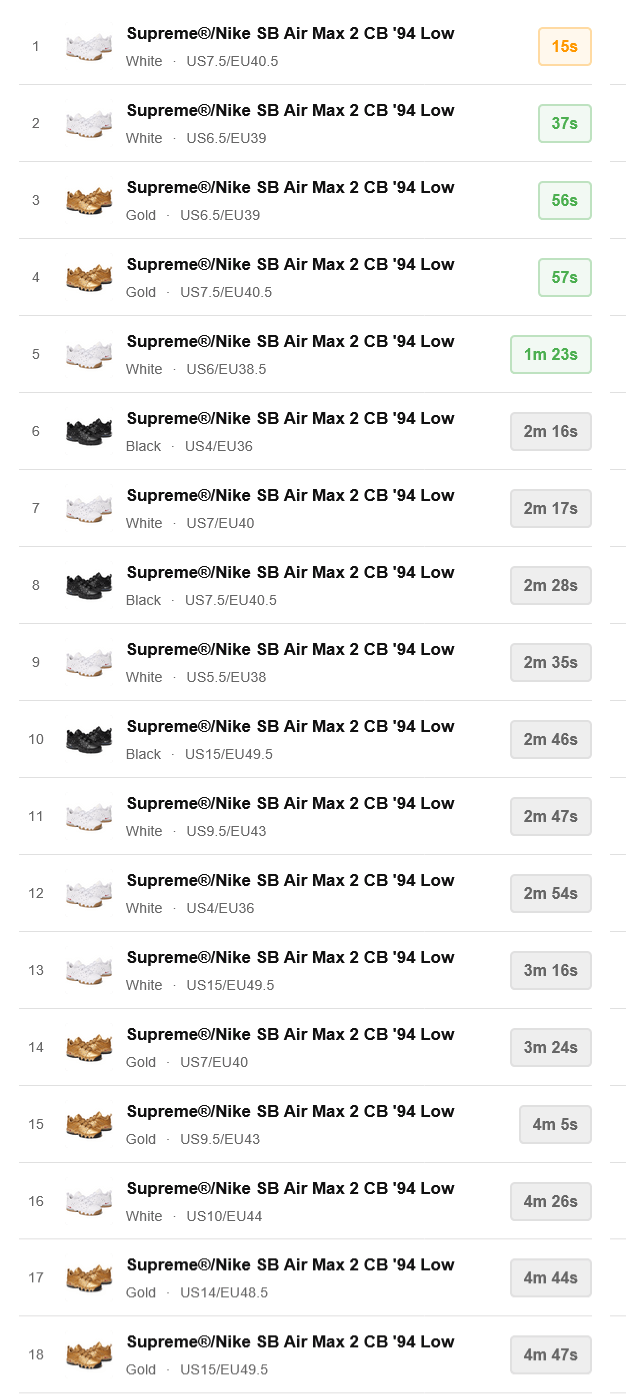
Task: Click the orange 15s time badge
Action: [564, 47]
